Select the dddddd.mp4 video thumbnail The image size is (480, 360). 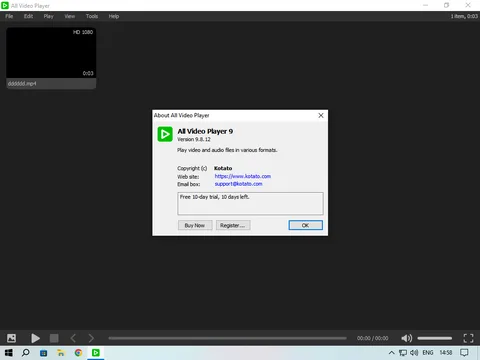51,58
